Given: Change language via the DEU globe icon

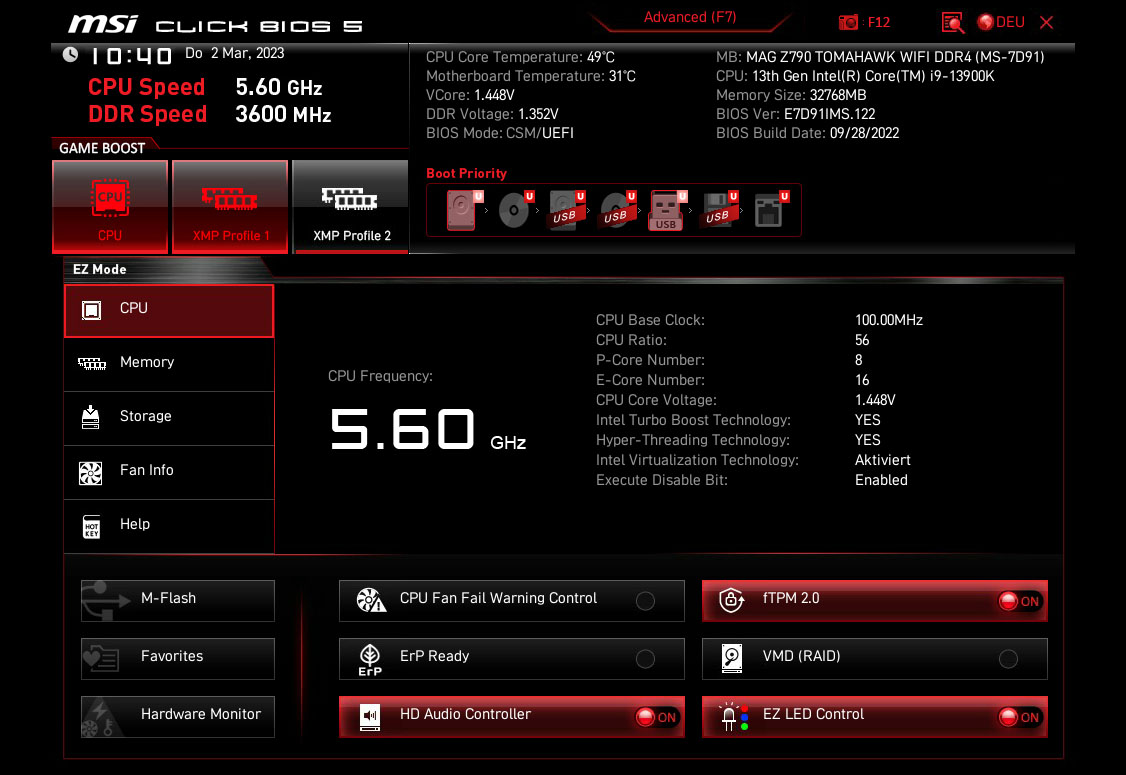Looking at the screenshot, I should click(985, 22).
